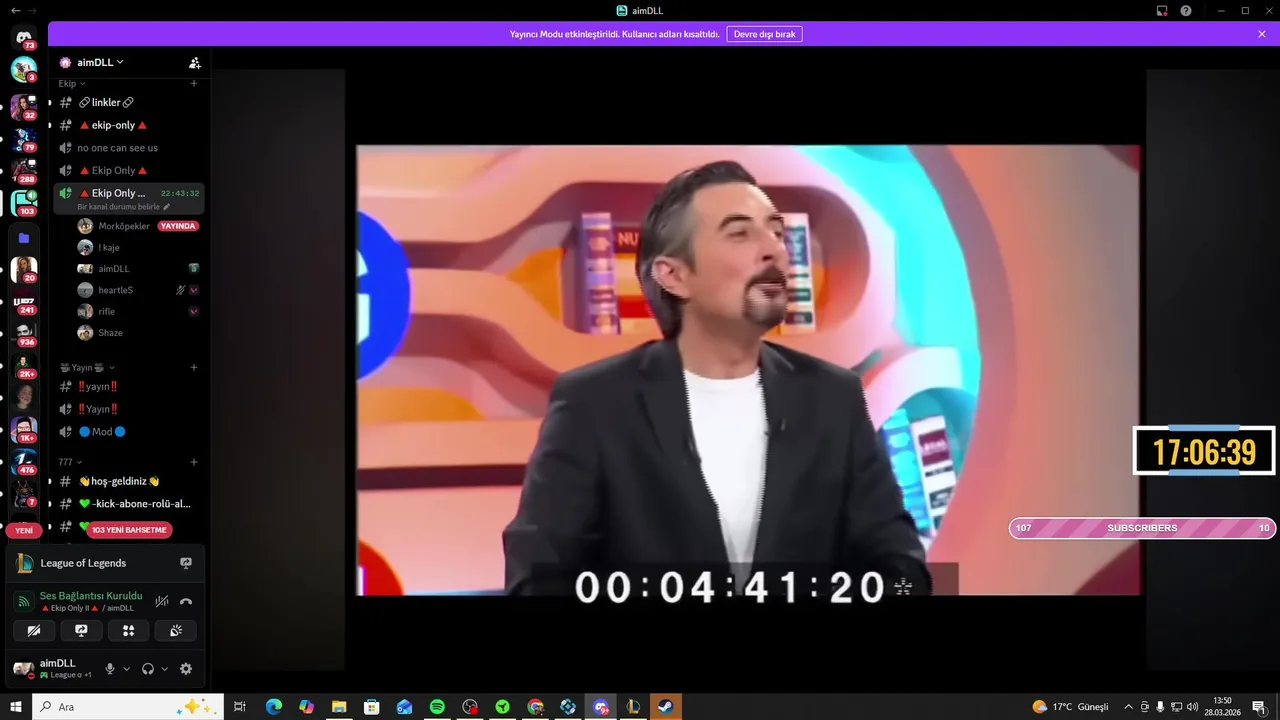This screenshot has height=720, width=1280.
Task: Click Devre dışı bırak to disable Streamer Mode
Action: point(764,34)
